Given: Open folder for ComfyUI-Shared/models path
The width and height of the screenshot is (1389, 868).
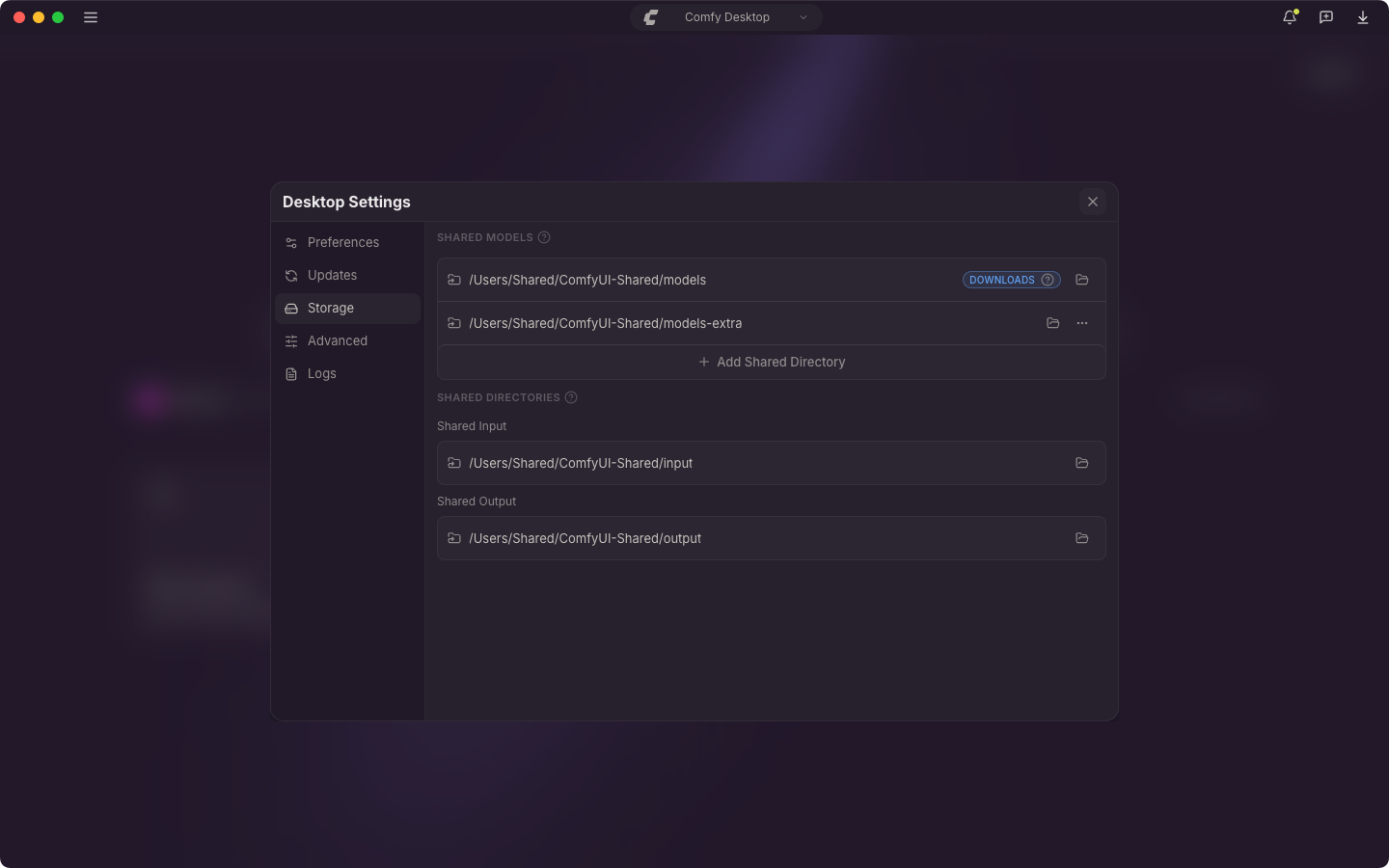Looking at the screenshot, I should [1082, 280].
